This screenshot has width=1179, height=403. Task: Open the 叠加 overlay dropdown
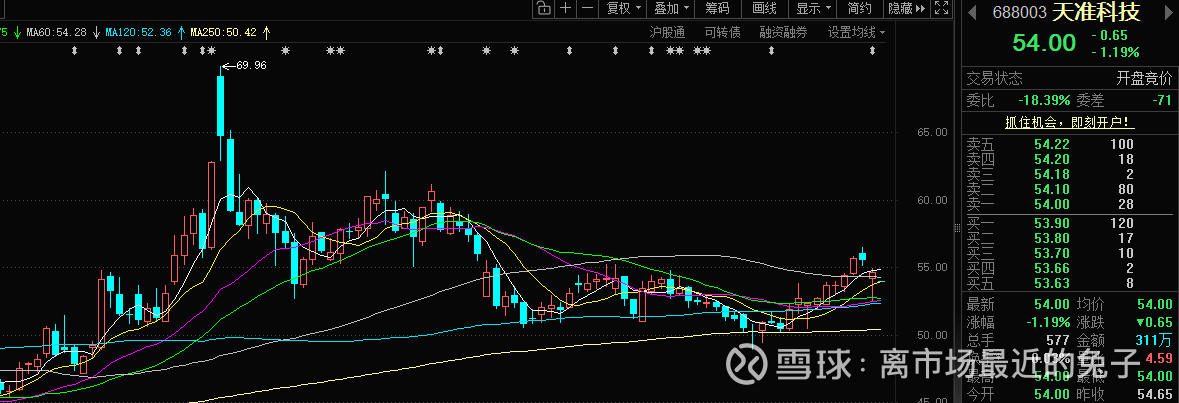[x=671, y=8]
